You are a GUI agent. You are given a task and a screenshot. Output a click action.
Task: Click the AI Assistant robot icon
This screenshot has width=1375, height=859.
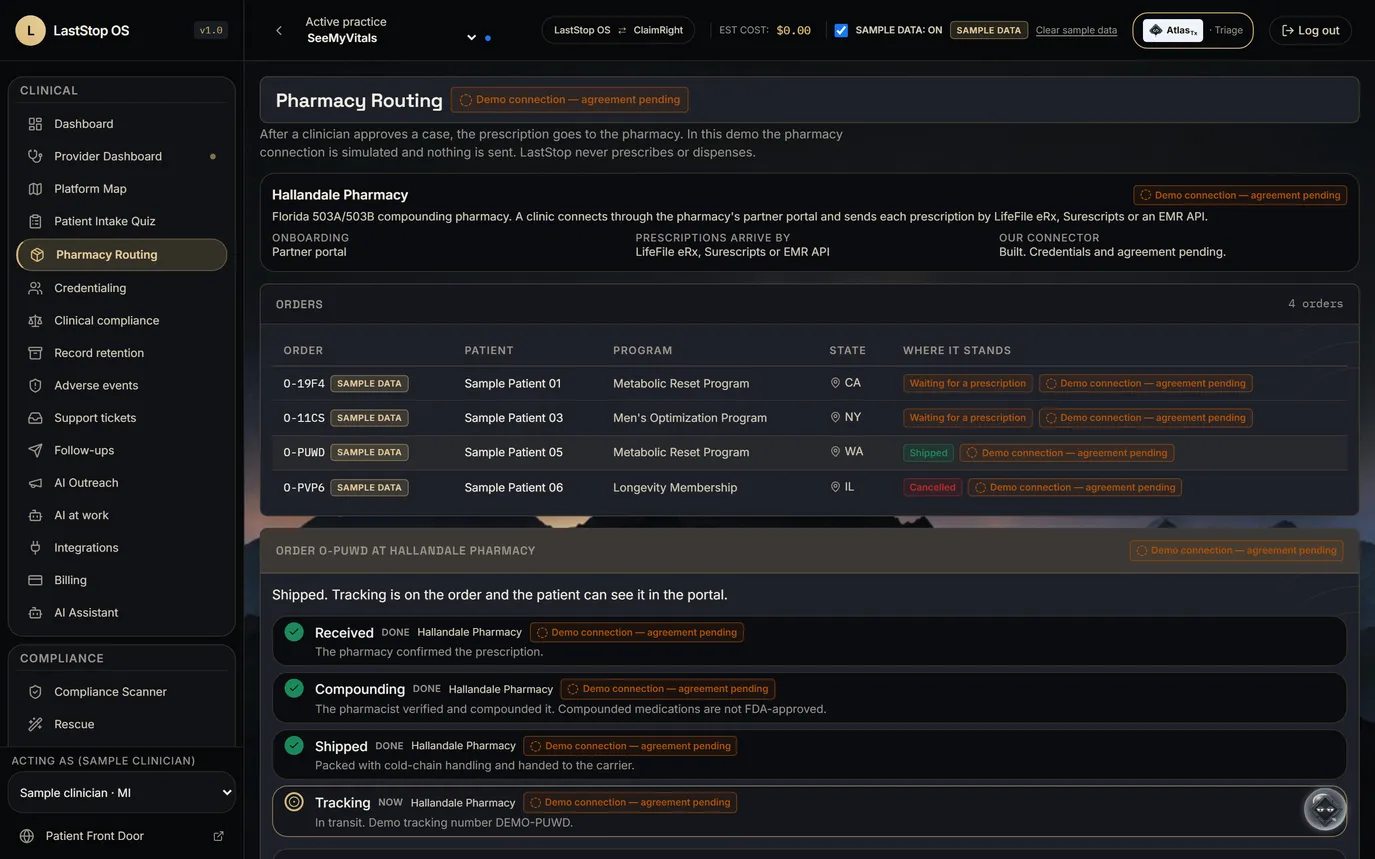(x=35, y=613)
